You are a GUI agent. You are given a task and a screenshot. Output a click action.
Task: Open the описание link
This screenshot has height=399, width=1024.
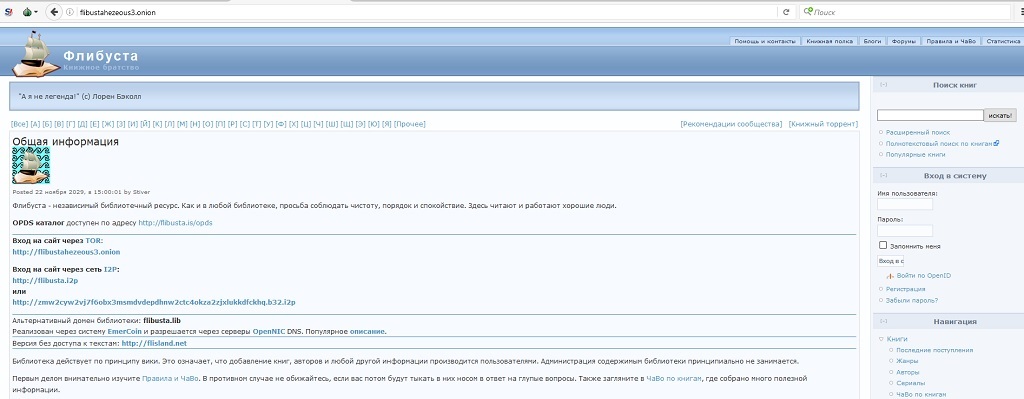pyautogui.click(x=368, y=331)
